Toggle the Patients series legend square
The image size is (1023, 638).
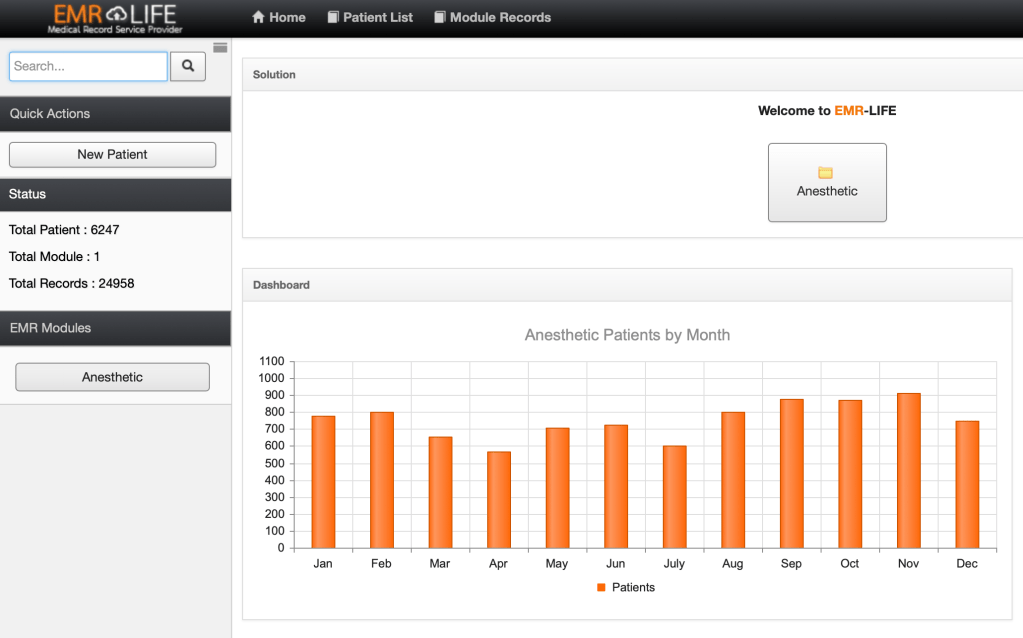coord(601,587)
